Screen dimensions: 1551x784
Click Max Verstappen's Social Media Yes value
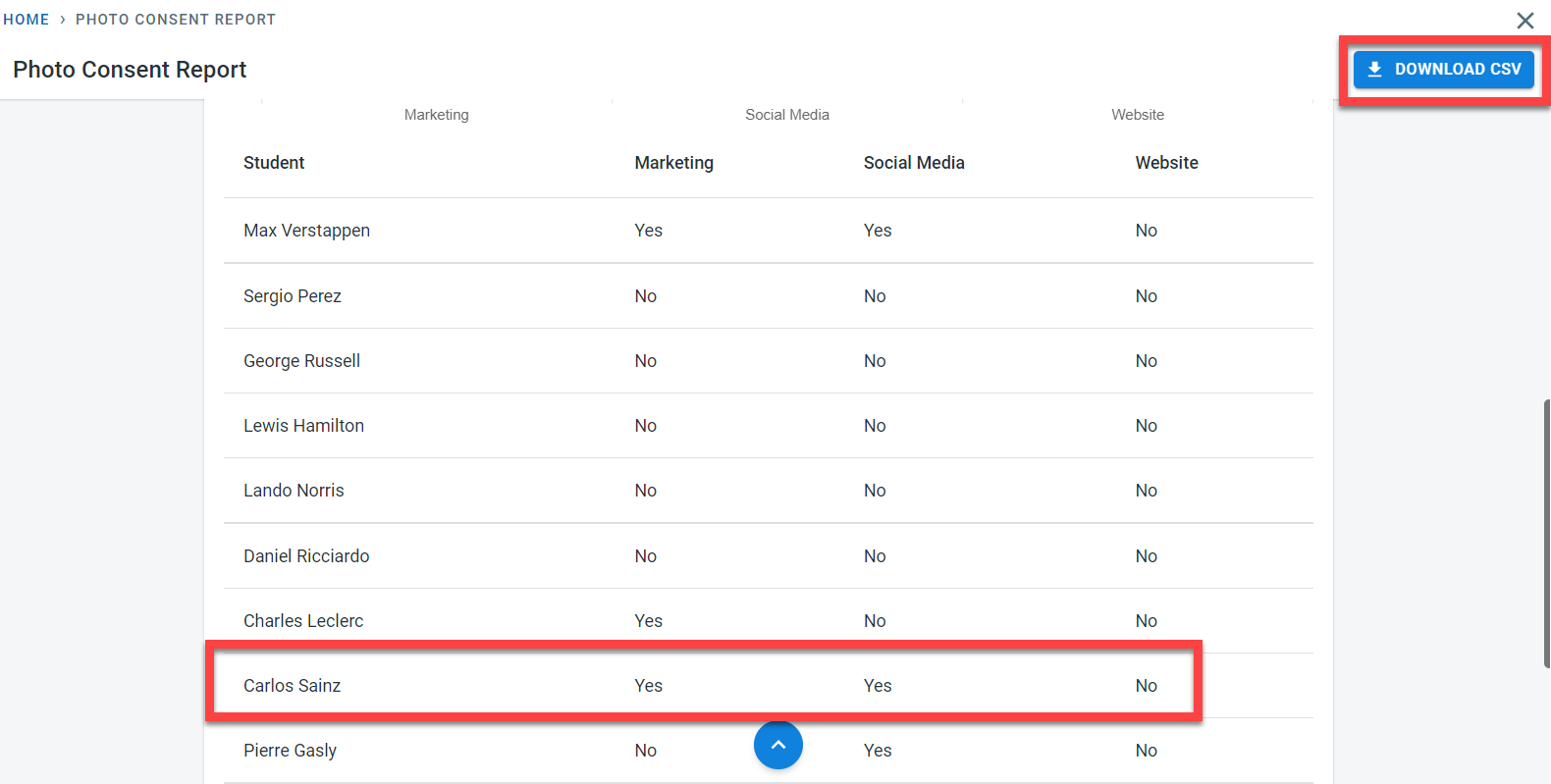(x=878, y=231)
